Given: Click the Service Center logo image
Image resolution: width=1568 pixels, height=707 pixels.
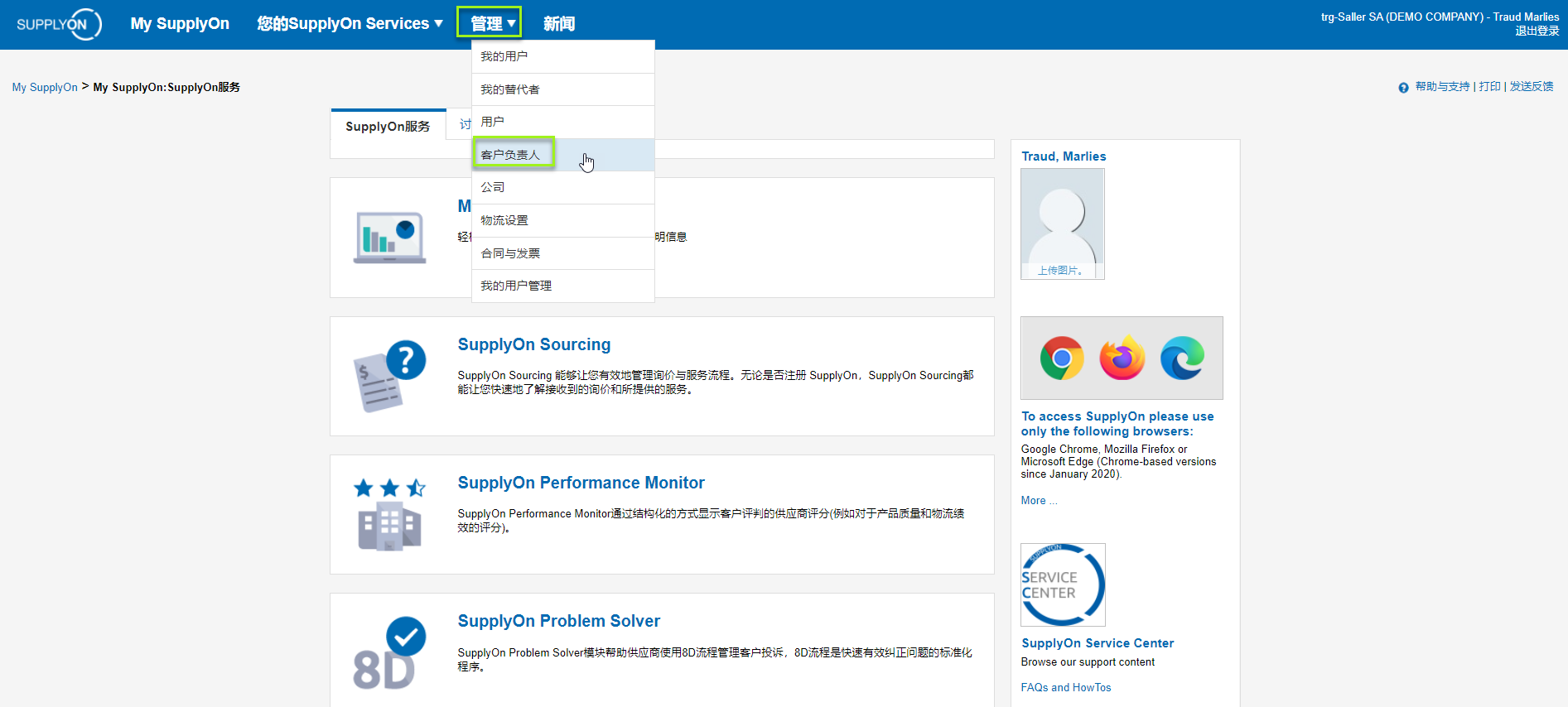Looking at the screenshot, I should (x=1063, y=584).
